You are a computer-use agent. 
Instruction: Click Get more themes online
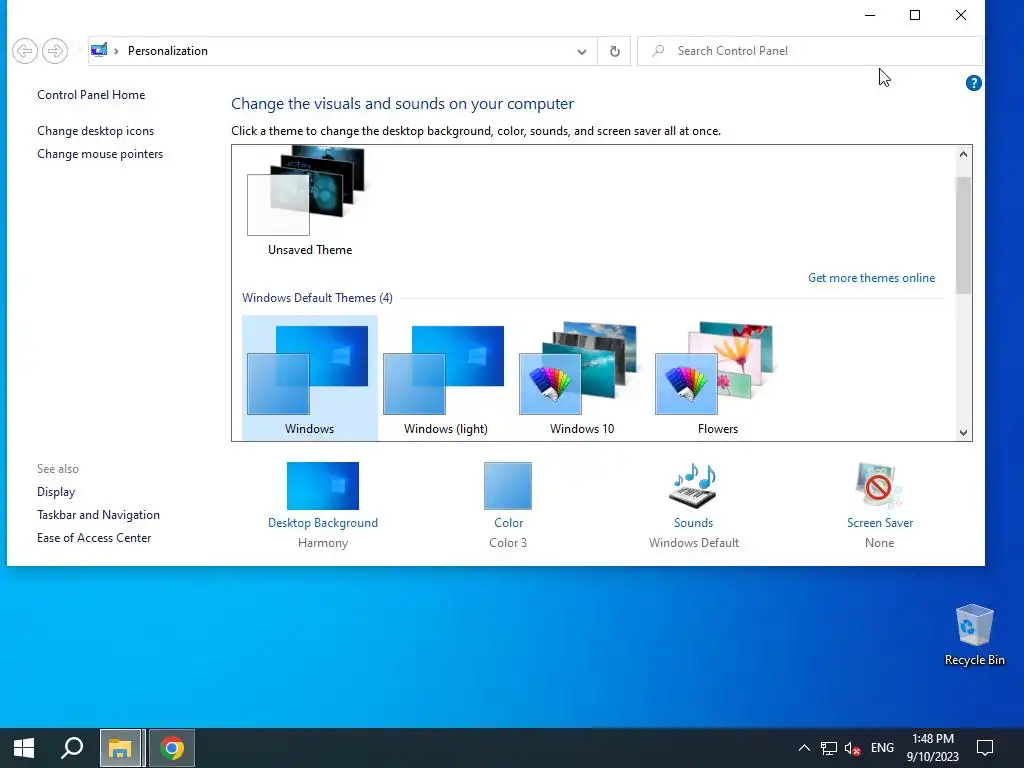pos(871,278)
